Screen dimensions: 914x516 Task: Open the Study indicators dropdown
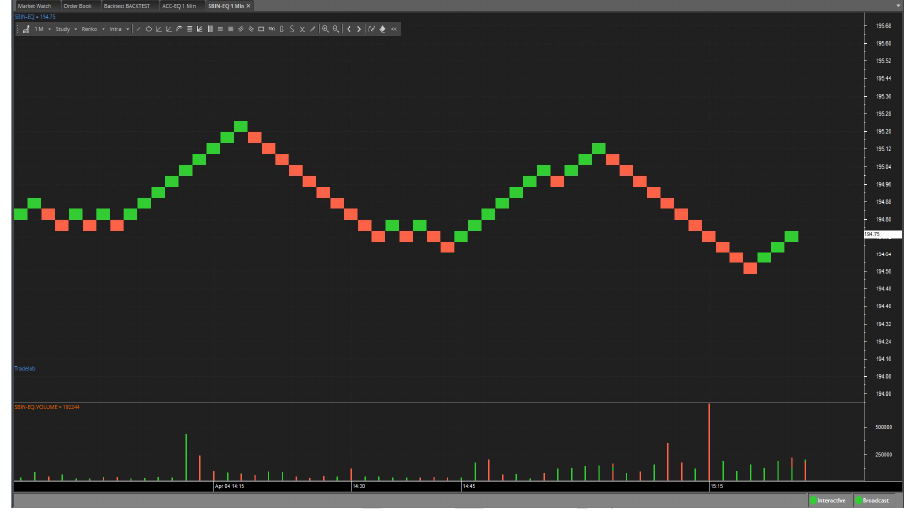(x=64, y=29)
